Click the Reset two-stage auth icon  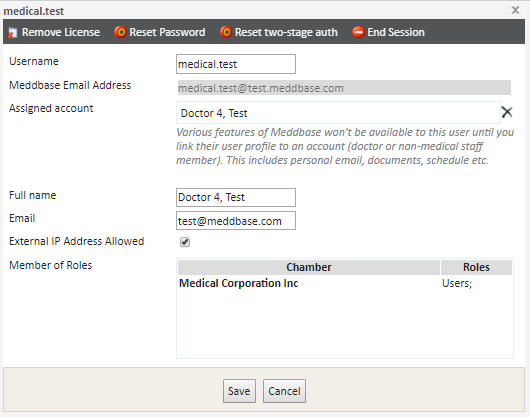[x=225, y=32]
